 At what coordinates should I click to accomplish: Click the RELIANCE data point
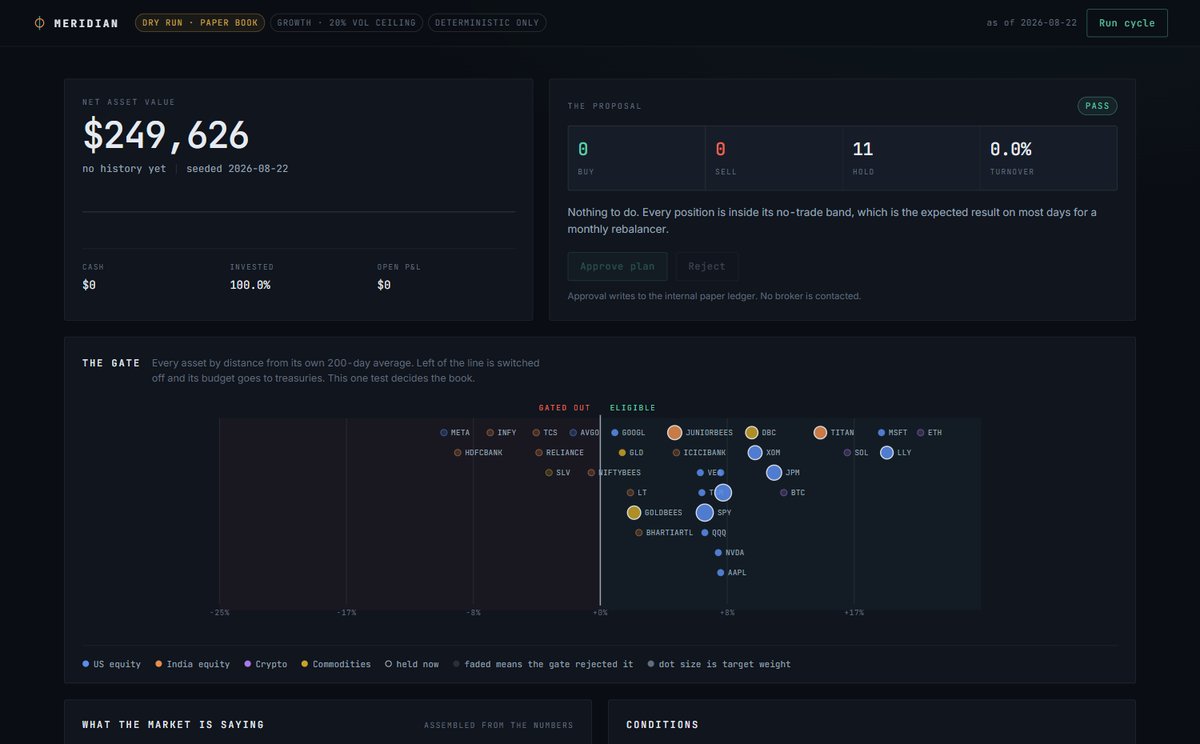click(x=539, y=453)
